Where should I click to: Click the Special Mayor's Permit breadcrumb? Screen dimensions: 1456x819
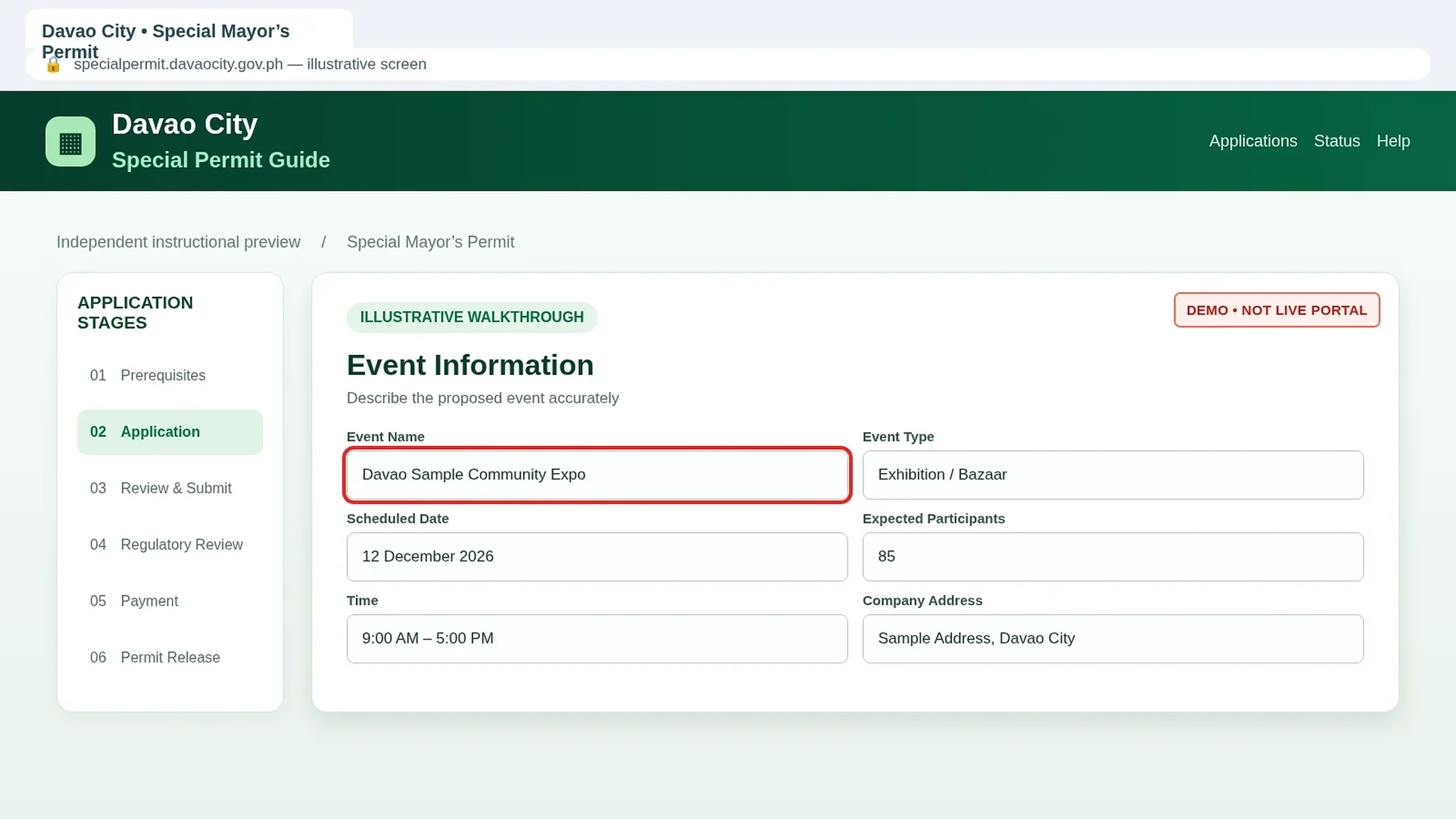click(x=431, y=242)
